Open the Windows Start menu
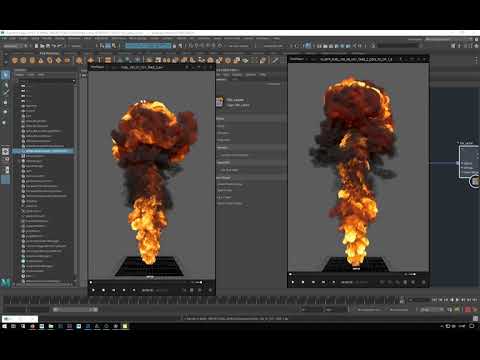 (4, 326)
